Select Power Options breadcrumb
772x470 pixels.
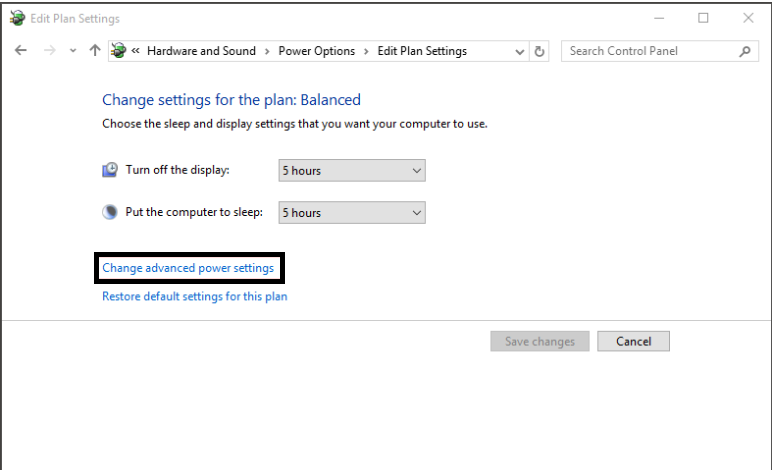click(317, 51)
